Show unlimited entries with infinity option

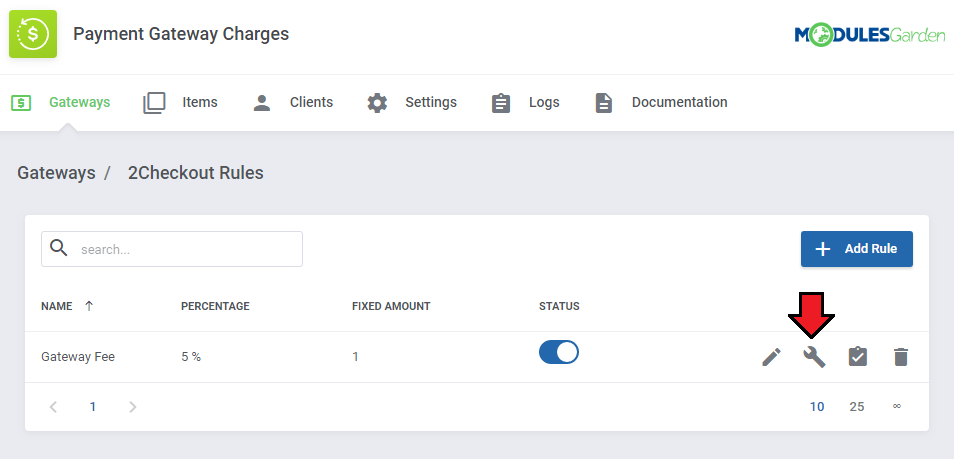coord(897,406)
